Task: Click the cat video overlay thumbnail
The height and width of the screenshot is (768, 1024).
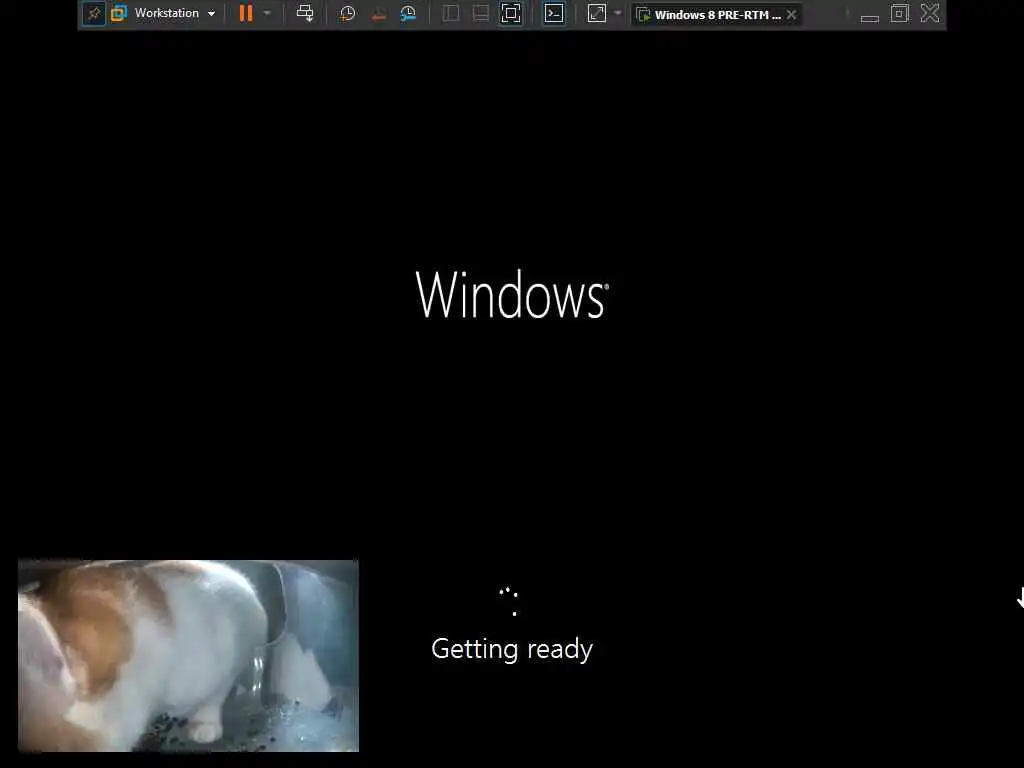Action: 188,656
